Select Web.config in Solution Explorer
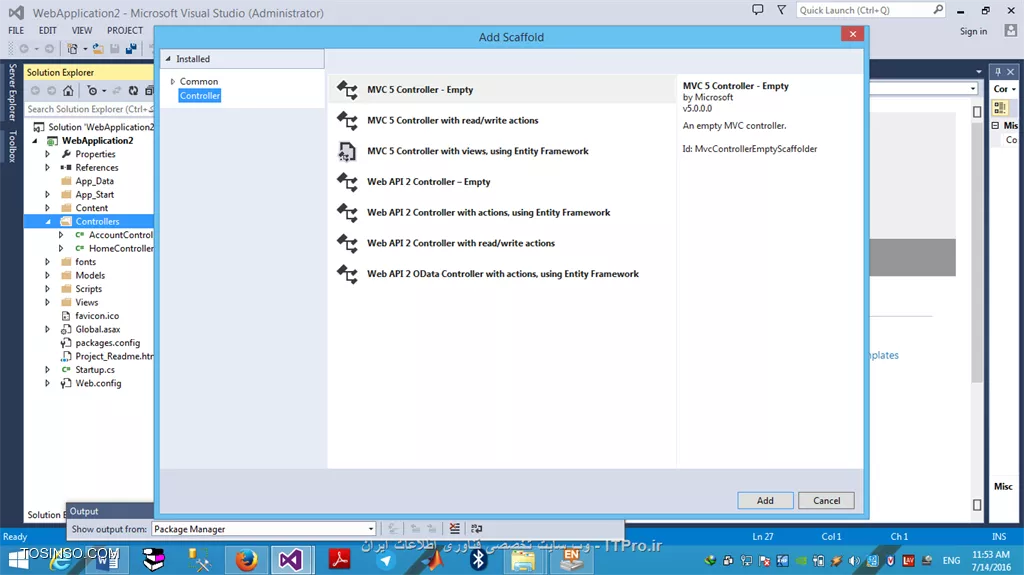 coord(98,384)
